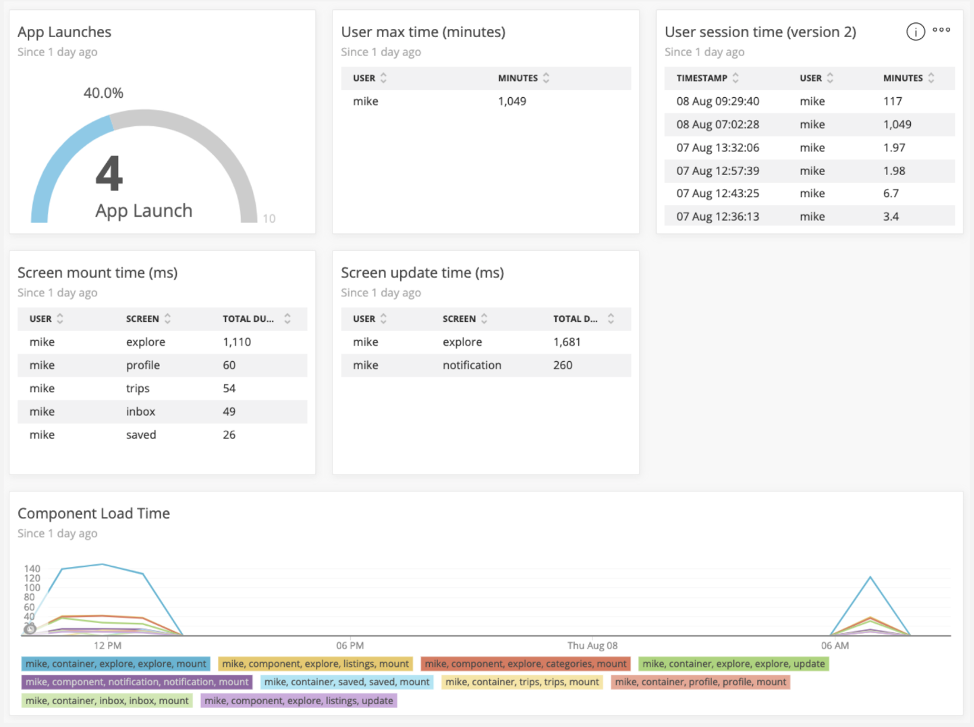Click the 40.0% gauge label
Screen dimensions: 974x727
[x=104, y=93]
